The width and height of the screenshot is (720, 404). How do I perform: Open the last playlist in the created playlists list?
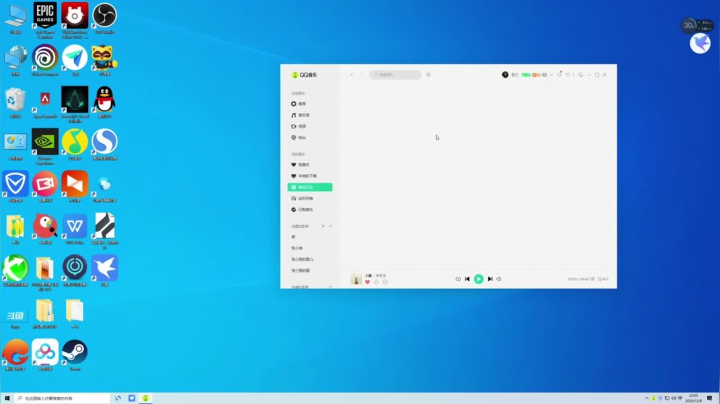[301, 270]
